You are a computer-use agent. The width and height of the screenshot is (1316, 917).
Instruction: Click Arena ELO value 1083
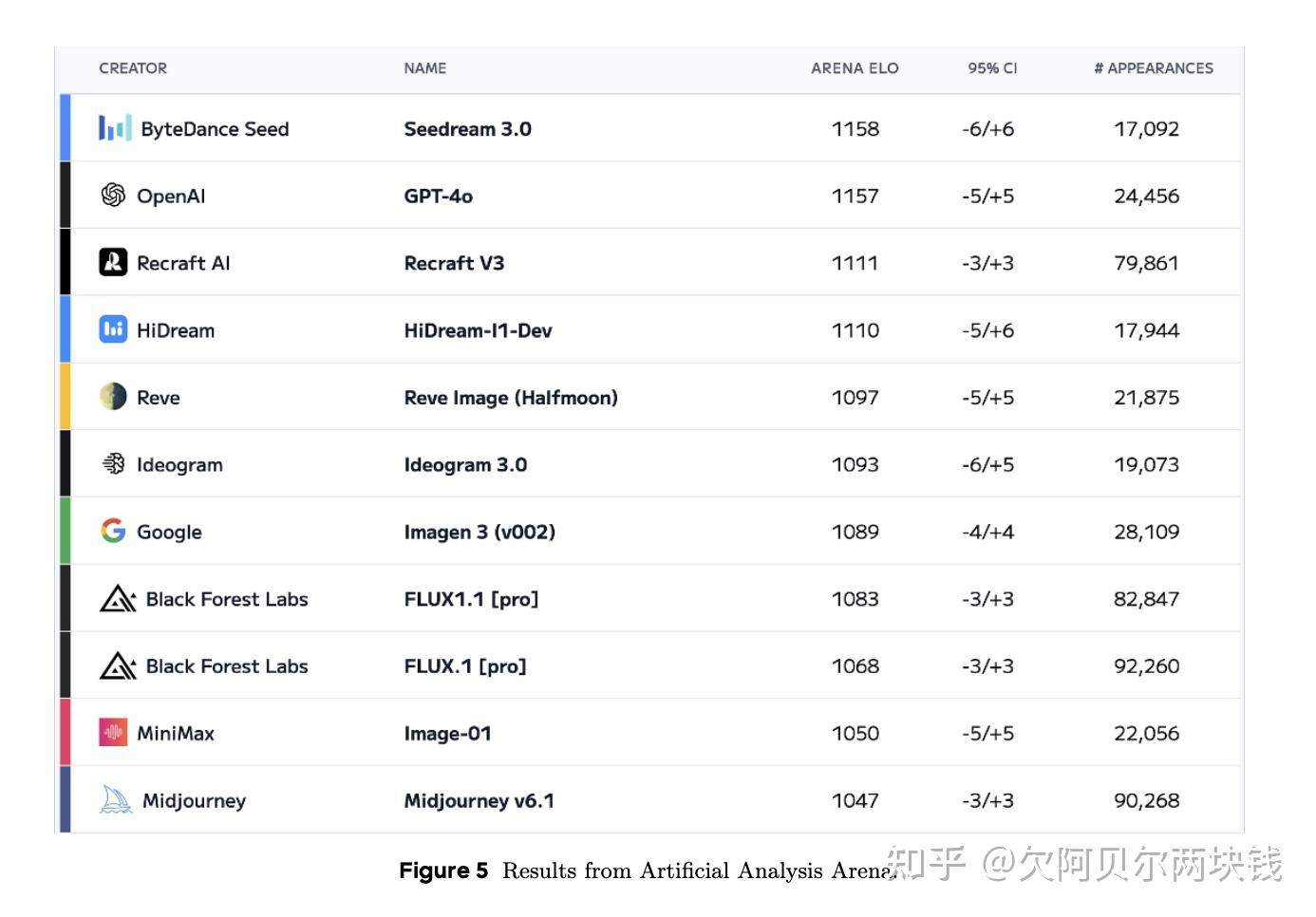[x=855, y=599]
